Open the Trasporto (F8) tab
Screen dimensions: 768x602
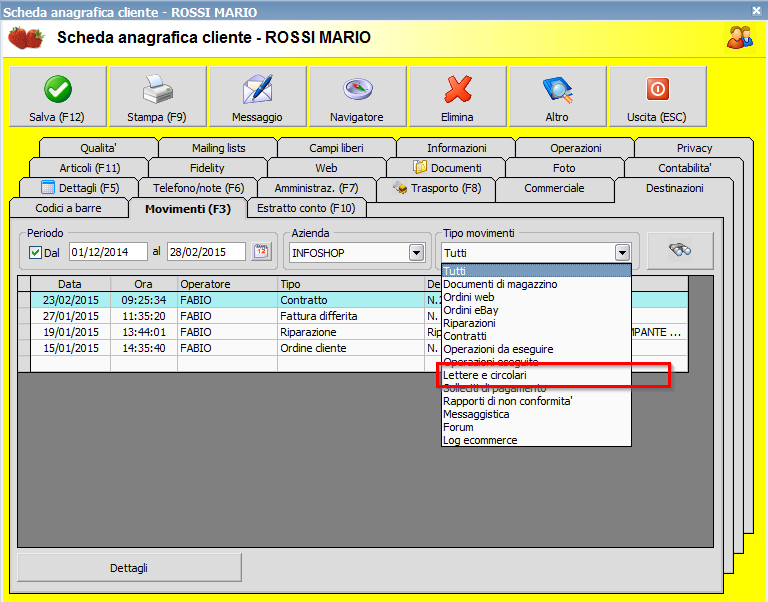click(436, 188)
